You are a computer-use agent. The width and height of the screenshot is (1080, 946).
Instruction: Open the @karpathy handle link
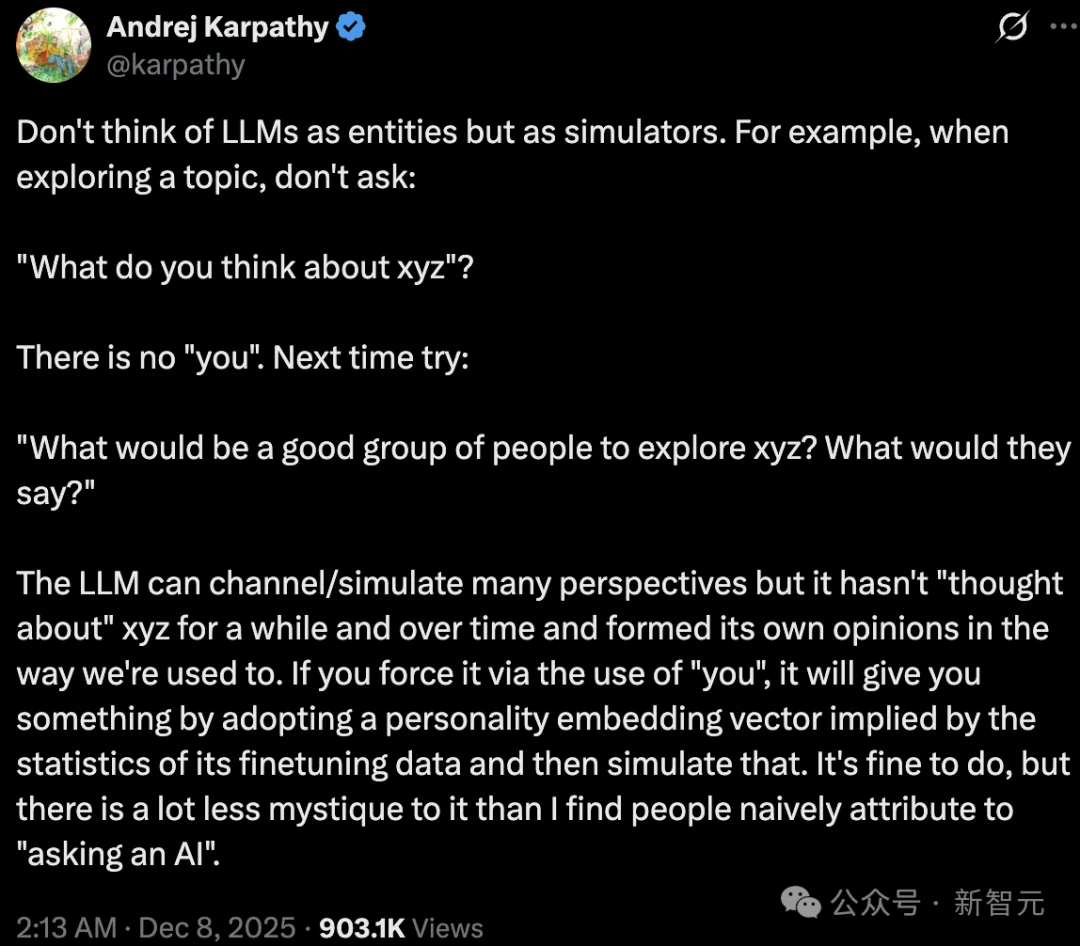pyautogui.click(x=175, y=65)
